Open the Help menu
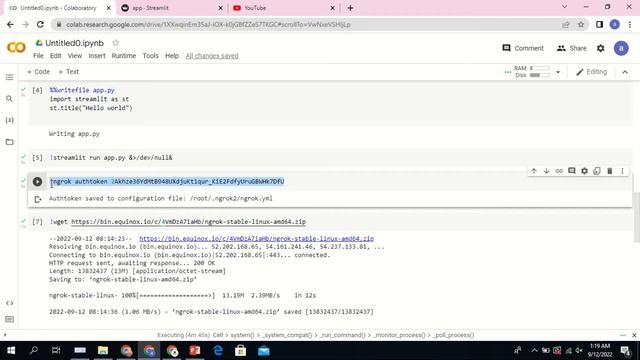This screenshot has width=640, height=360. pos(172,56)
